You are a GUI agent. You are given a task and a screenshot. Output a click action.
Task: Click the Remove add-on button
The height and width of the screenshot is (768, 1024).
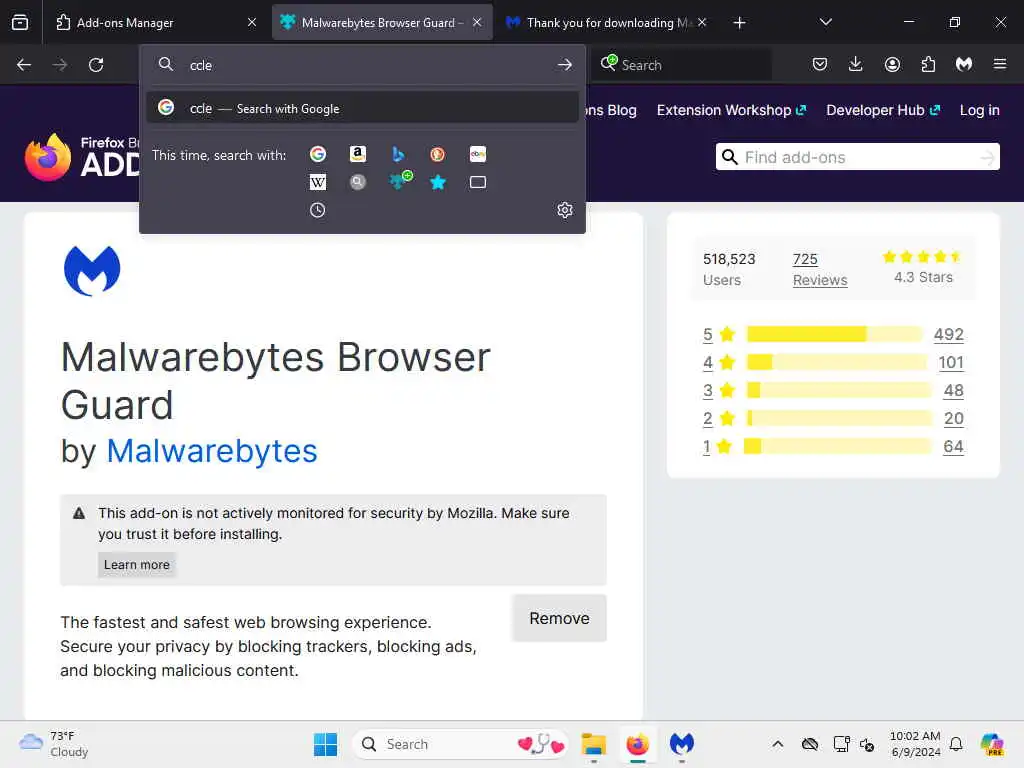click(x=559, y=618)
